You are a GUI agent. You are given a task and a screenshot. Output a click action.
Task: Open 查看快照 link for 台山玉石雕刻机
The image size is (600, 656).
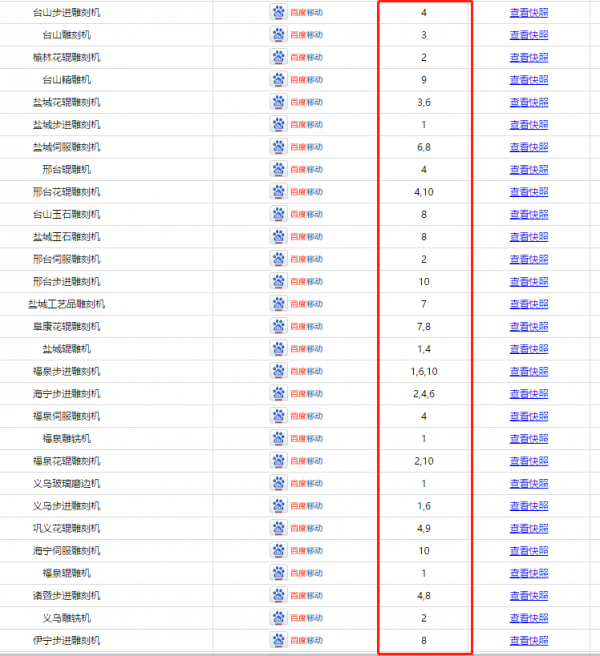tap(529, 214)
